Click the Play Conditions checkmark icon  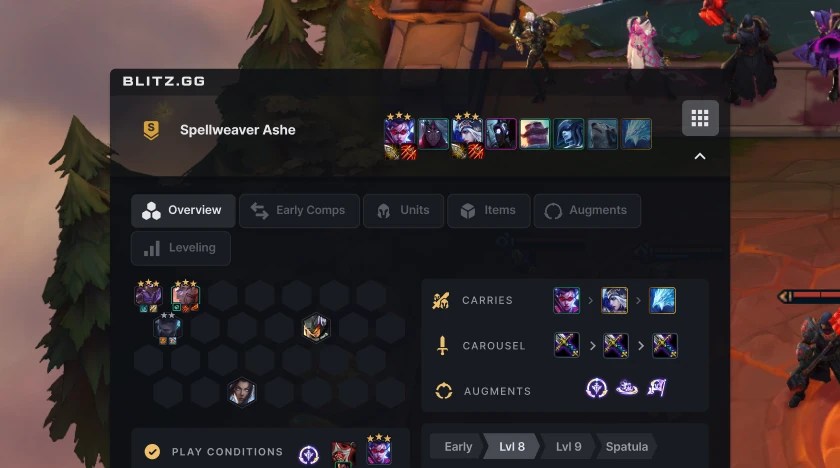[x=152, y=451]
